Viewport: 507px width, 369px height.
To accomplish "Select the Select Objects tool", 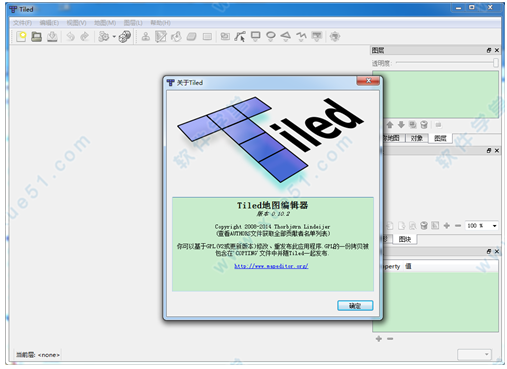I will pos(225,36).
